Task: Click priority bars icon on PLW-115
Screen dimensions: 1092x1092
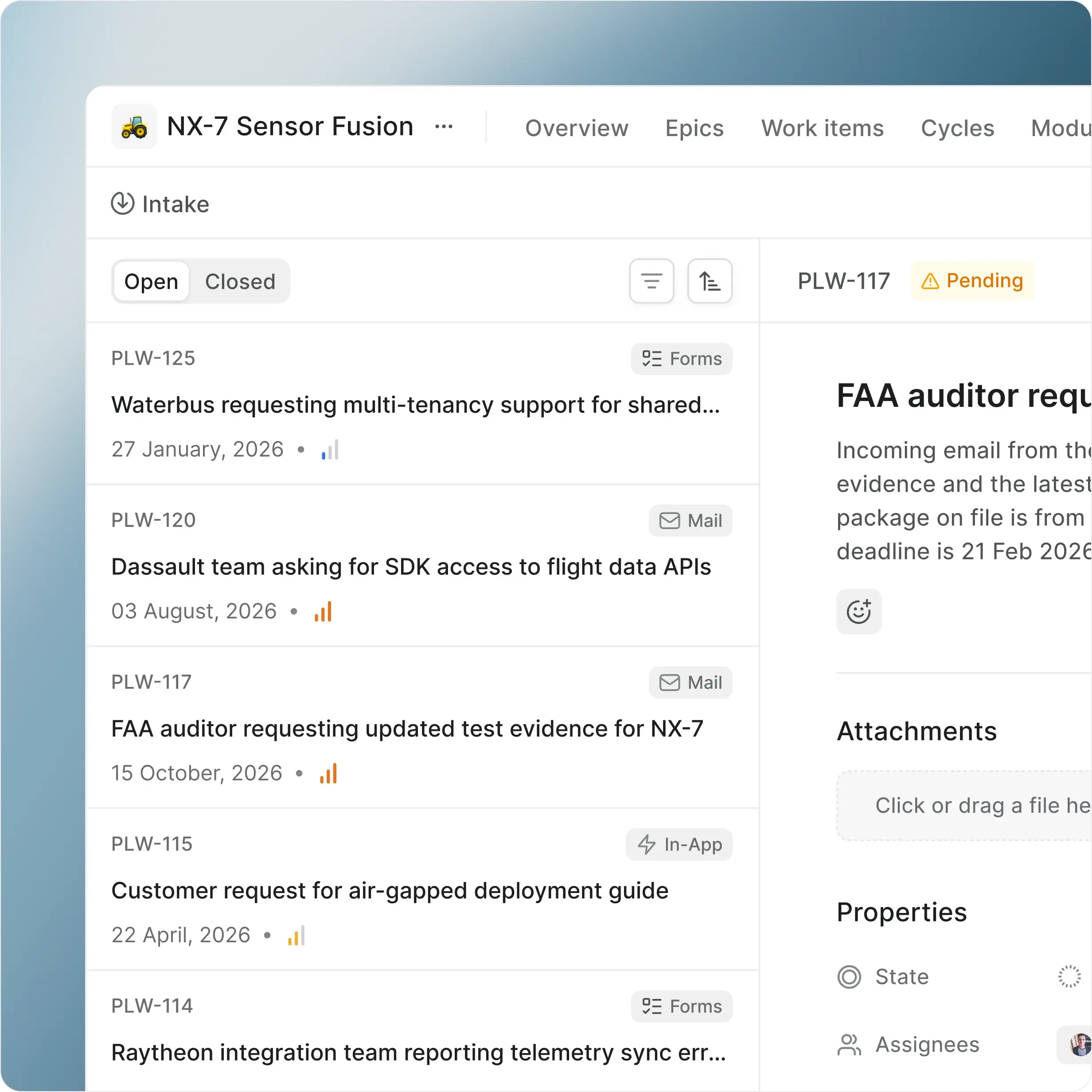Action: (x=296, y=935)
